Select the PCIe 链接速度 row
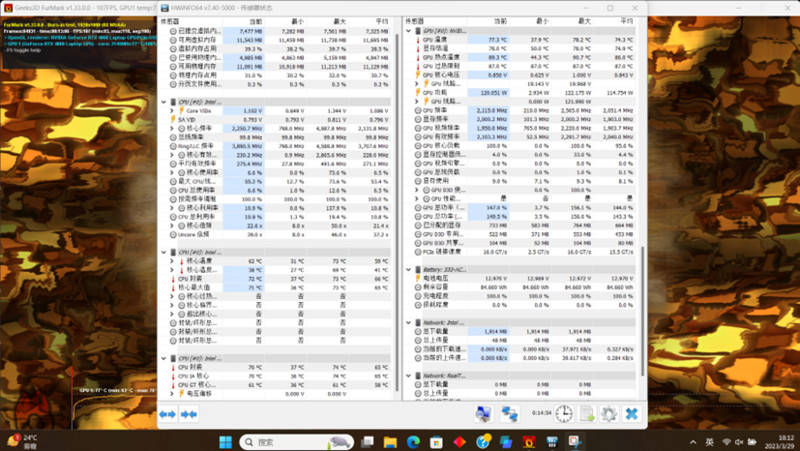Viewport: 800px width, 451px height. click(x=524, y=252)
